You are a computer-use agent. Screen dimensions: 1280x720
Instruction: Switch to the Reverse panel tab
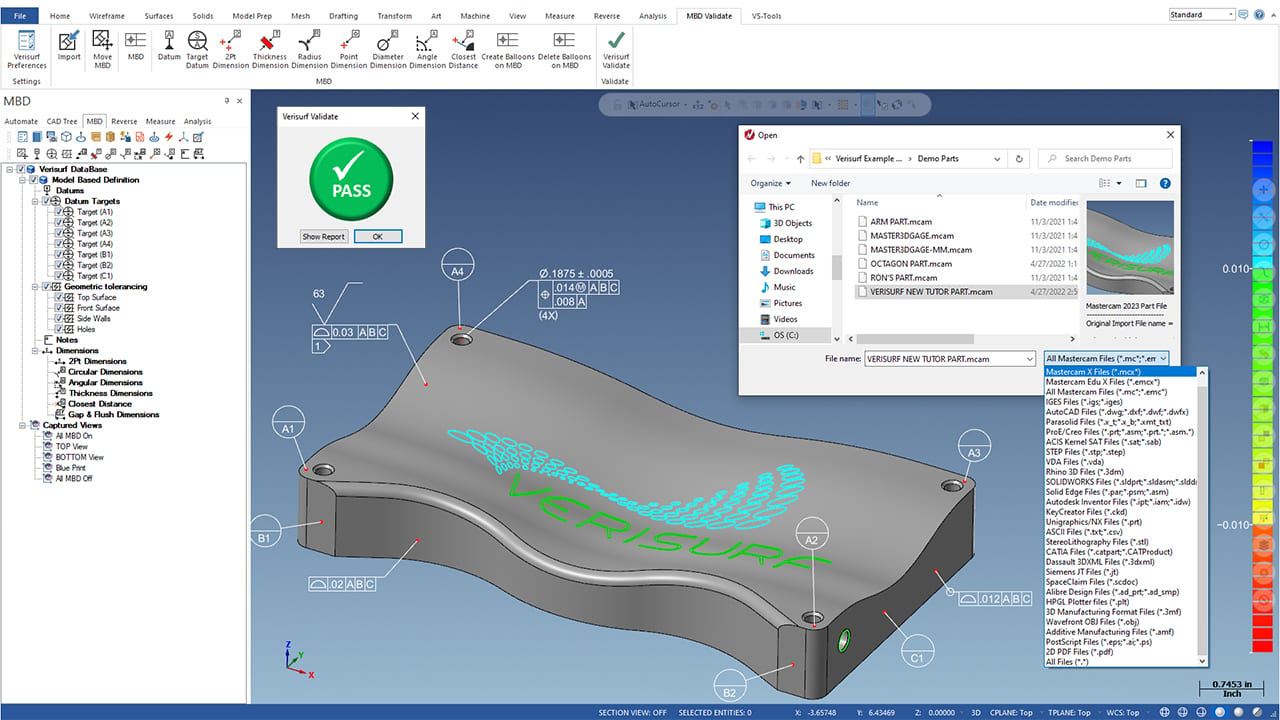point(124,121)
